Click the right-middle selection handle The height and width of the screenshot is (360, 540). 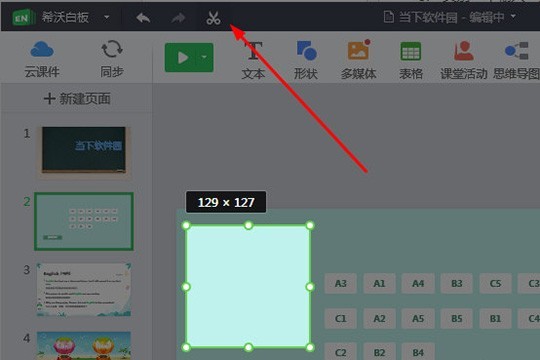310,287
